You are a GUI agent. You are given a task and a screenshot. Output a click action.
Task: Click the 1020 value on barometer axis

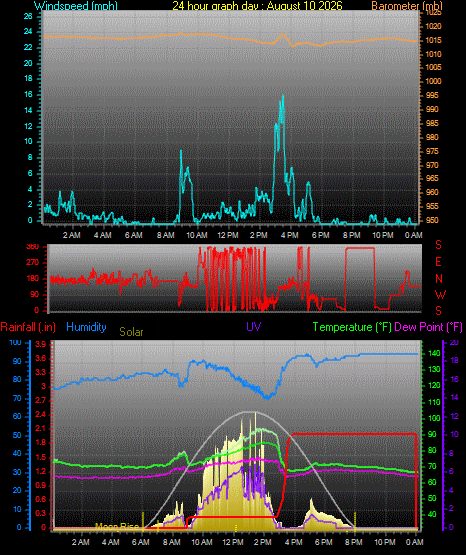(433, 27)
